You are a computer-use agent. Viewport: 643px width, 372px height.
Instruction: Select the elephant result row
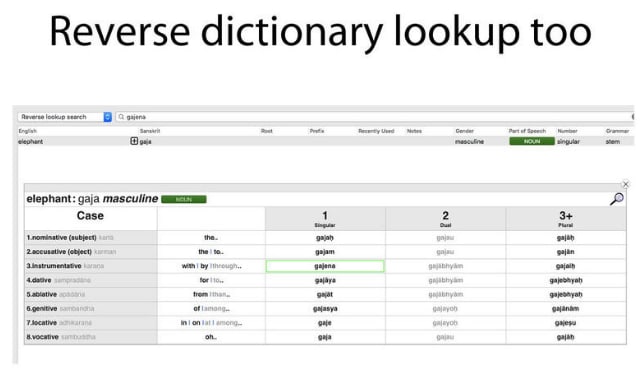pos(326,141)
